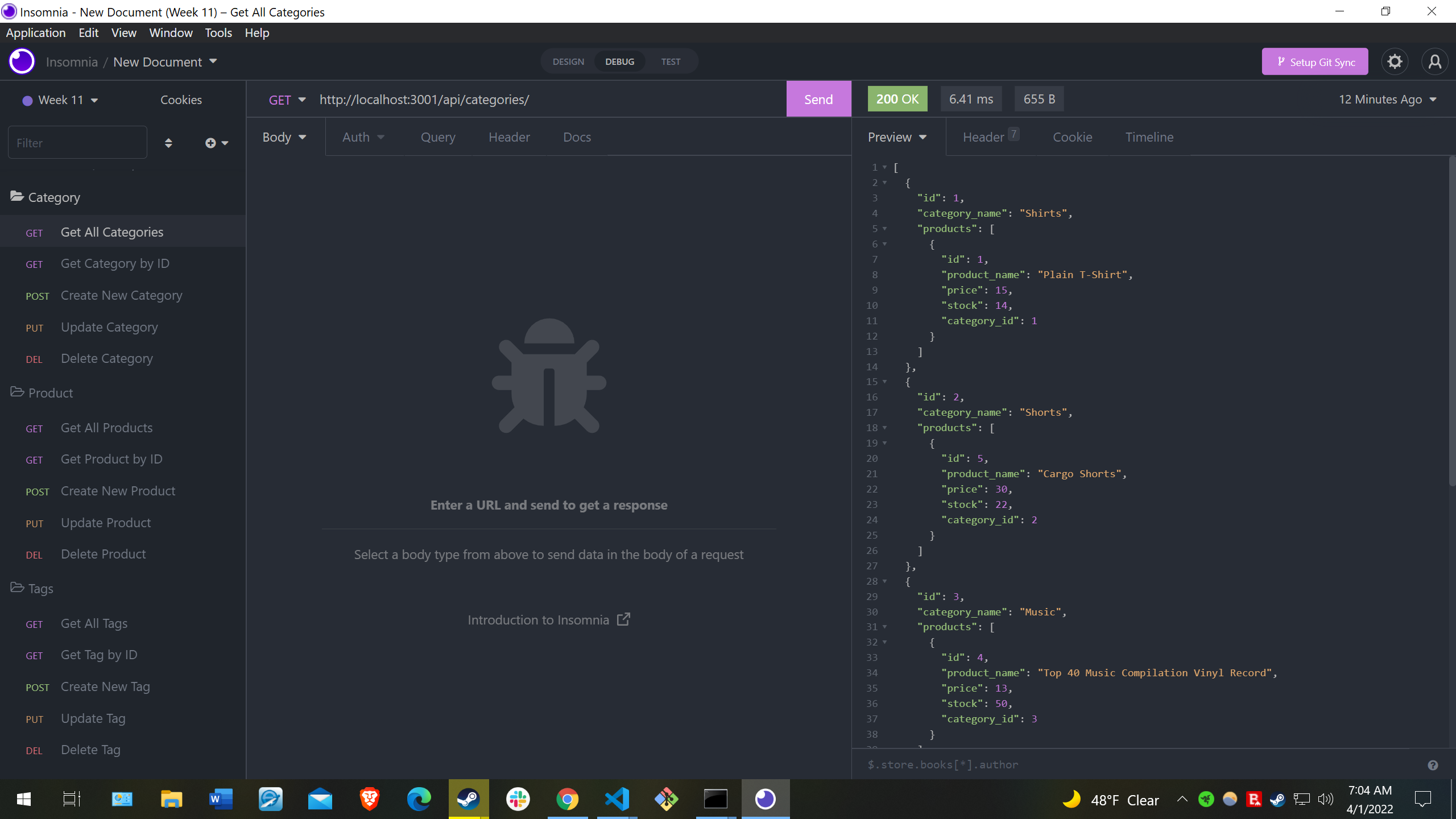Click the plus icon to create new request
The width and height of the screenshot is (1456, 819).
[x=210, y=143]
